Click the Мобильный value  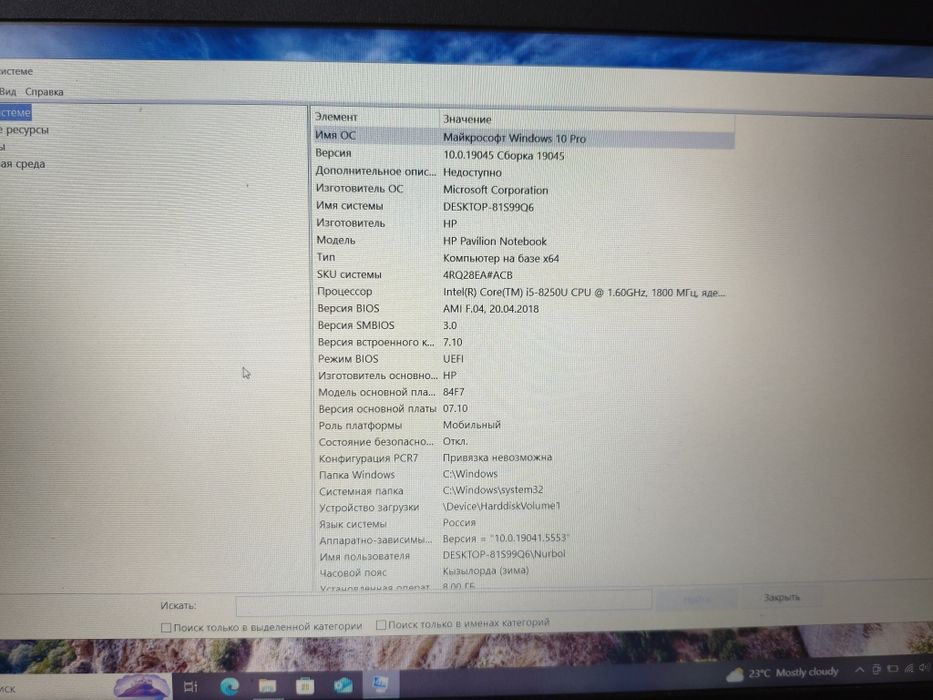point(471,424)
